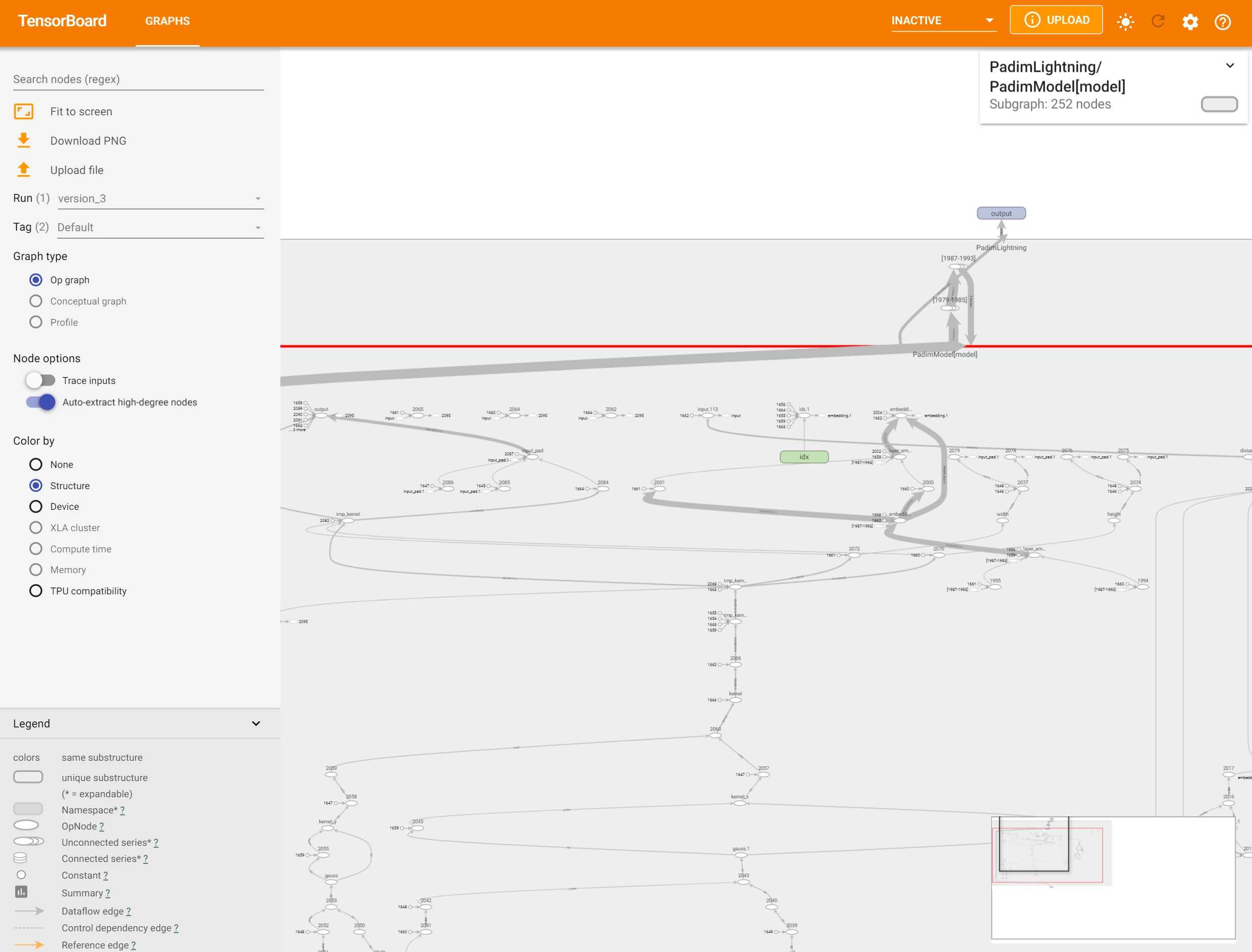Toggle the light/dark theme sun icon
The height and width of the screenshot is (952, 1252).
pyautogui.click(x=1125, y=22)
